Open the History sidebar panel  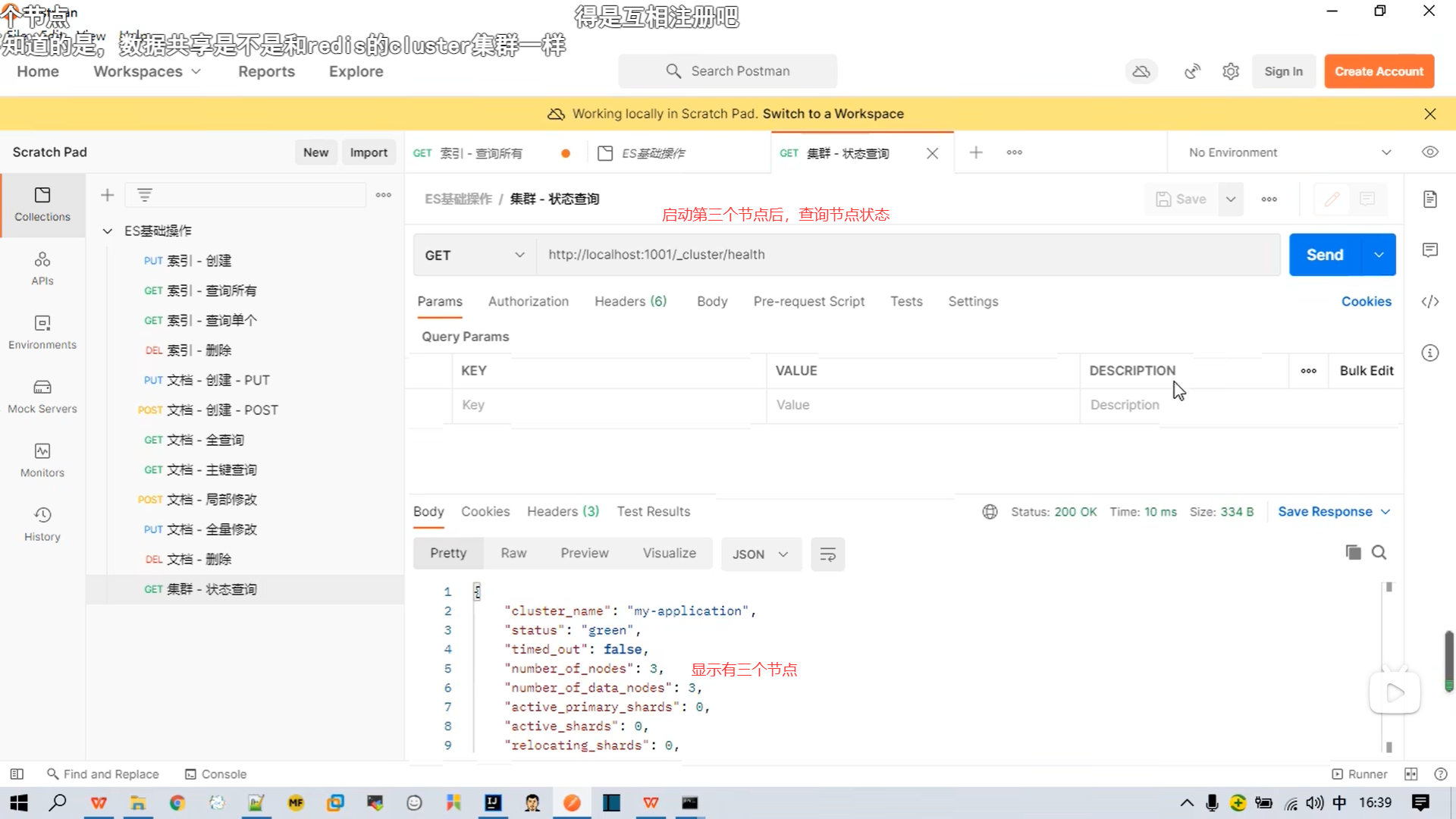[42, 524]
